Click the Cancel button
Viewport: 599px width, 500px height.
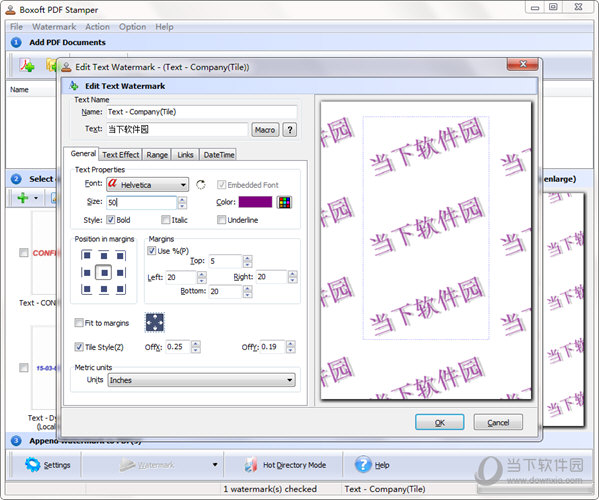click(x=498, y=422)
